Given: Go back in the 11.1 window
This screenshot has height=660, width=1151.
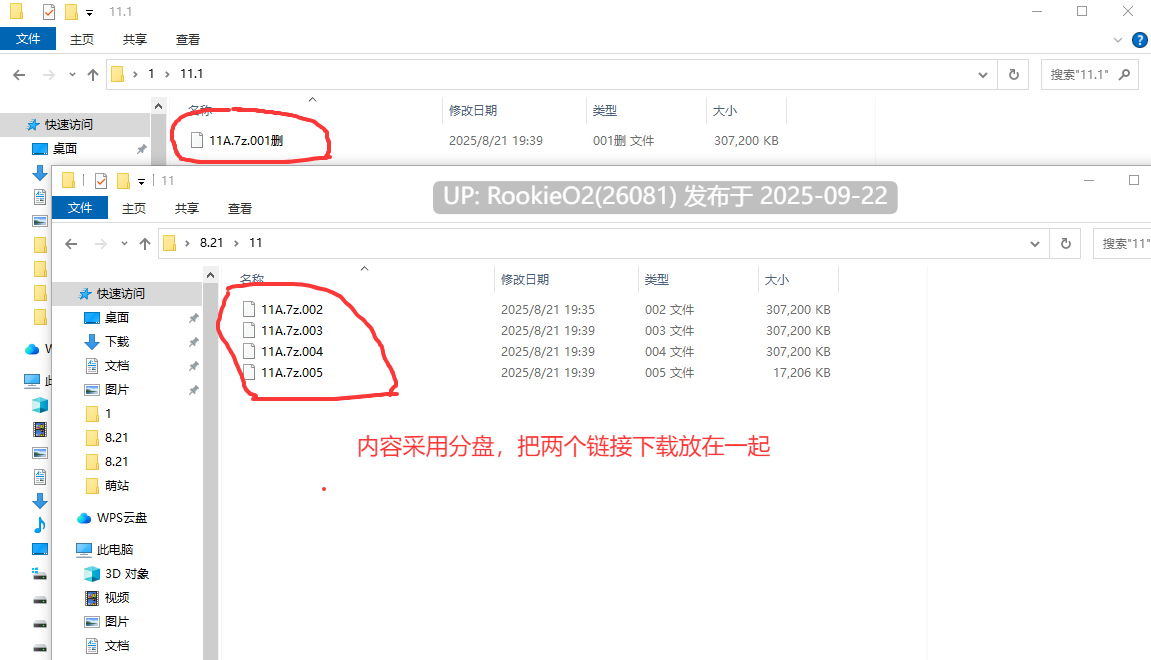Looking at the screenshot, I should click(19, 75).
